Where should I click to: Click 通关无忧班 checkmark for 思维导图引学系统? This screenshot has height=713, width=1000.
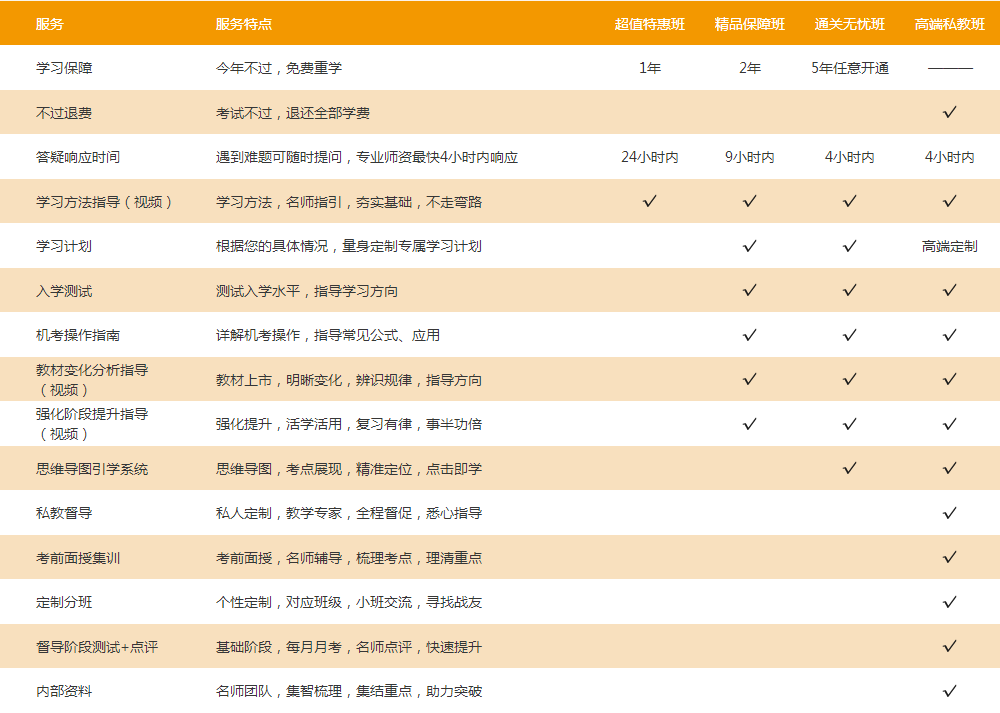[x=850, y=468]
